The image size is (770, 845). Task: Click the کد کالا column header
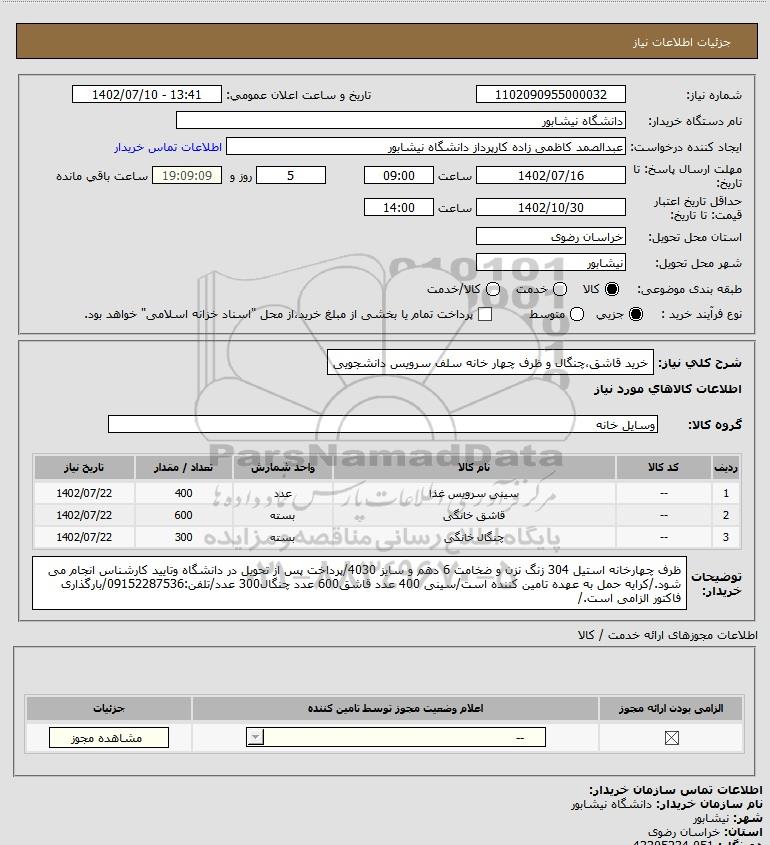663,467
